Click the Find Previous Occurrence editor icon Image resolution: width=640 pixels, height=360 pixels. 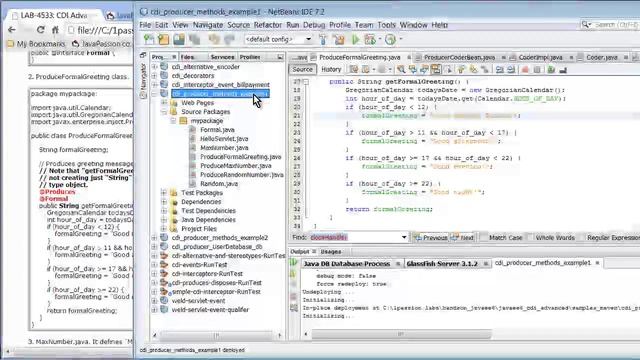413,70
